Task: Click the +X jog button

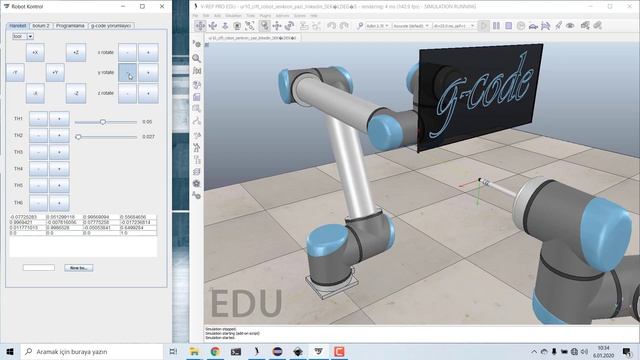Action: pyautogui.click(x=35, y=53)
